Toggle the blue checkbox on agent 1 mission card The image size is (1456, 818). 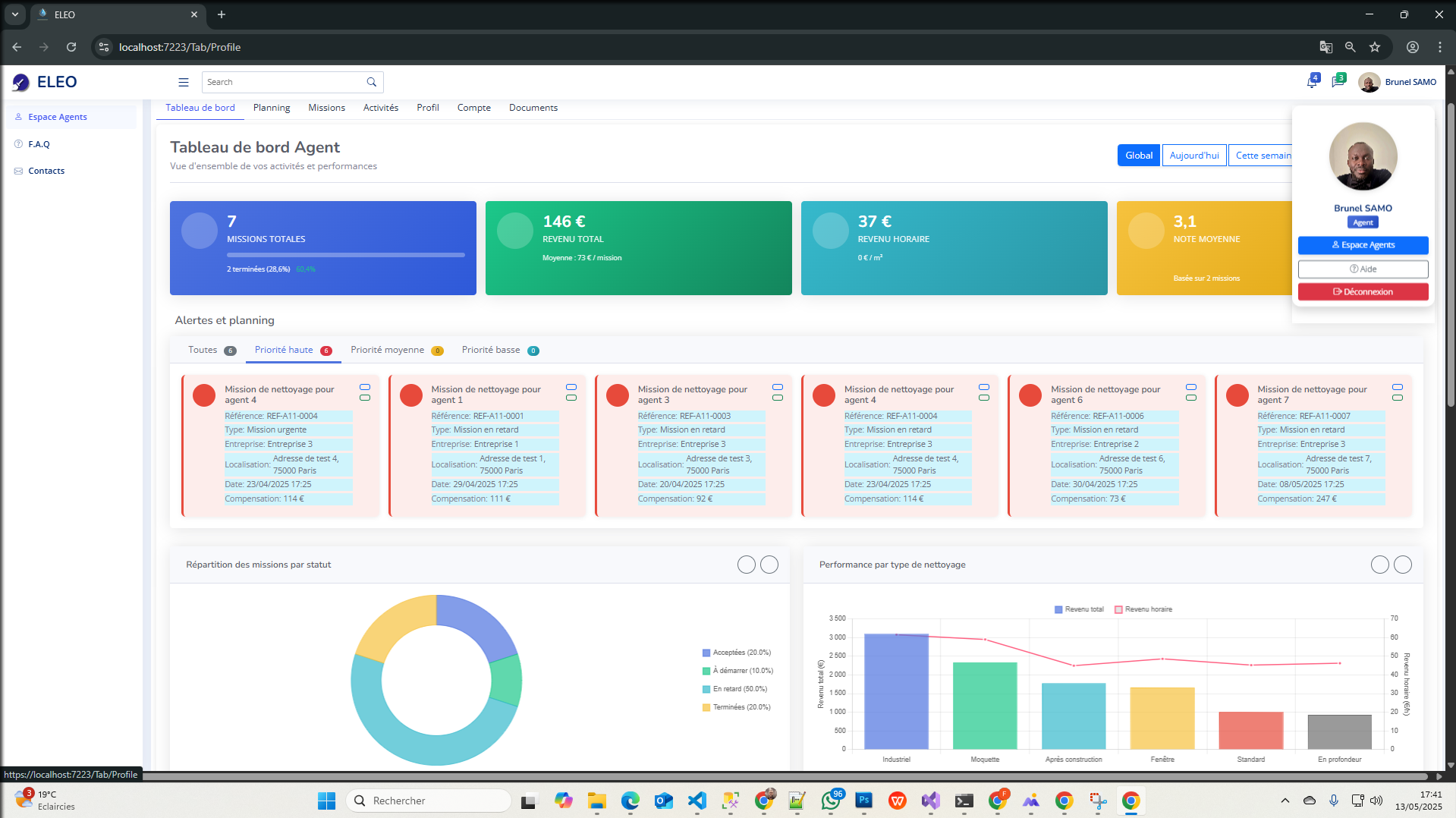click(x=571, y=387)
